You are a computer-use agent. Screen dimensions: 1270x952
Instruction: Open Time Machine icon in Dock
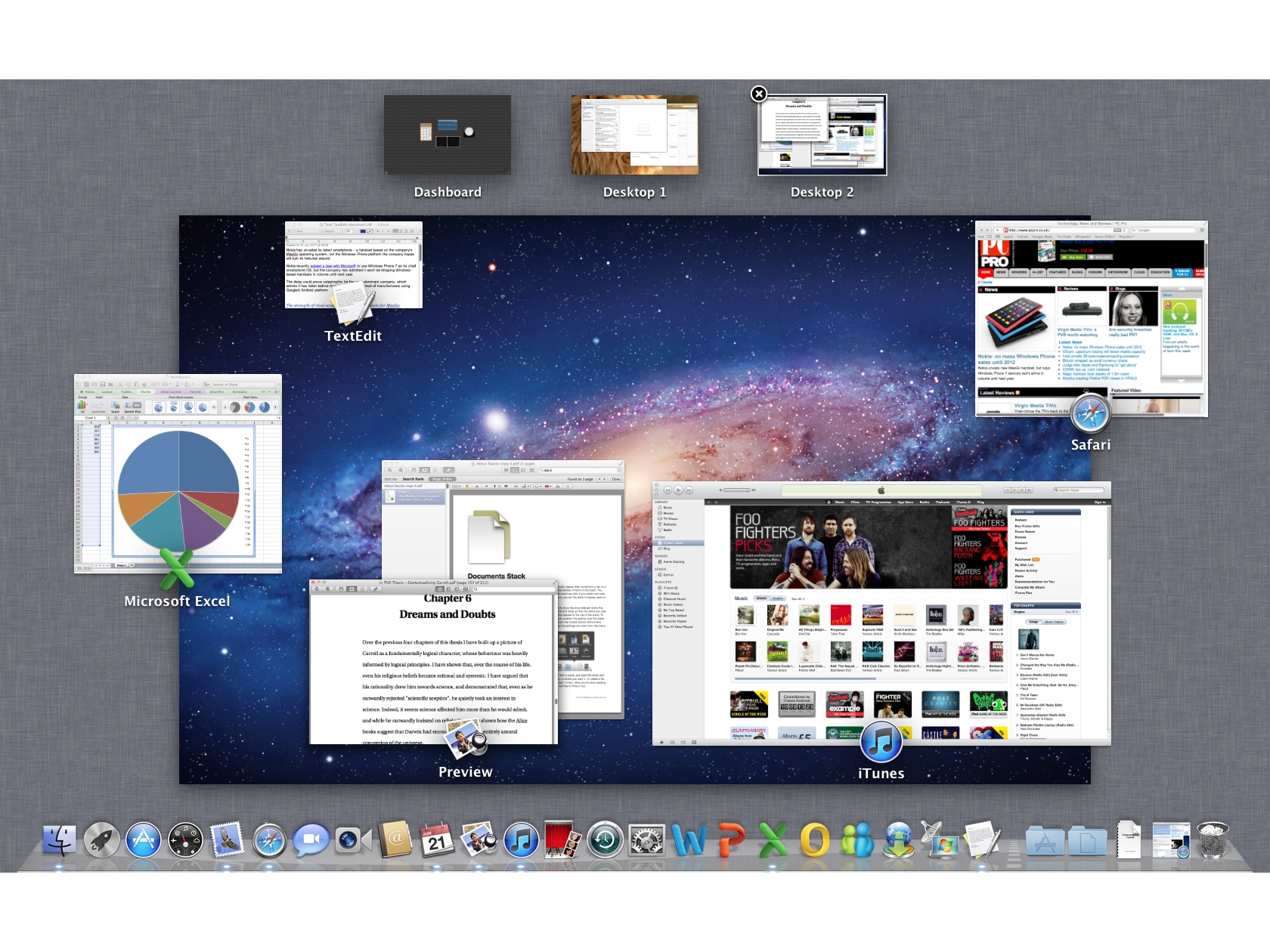tap(606, 840)
